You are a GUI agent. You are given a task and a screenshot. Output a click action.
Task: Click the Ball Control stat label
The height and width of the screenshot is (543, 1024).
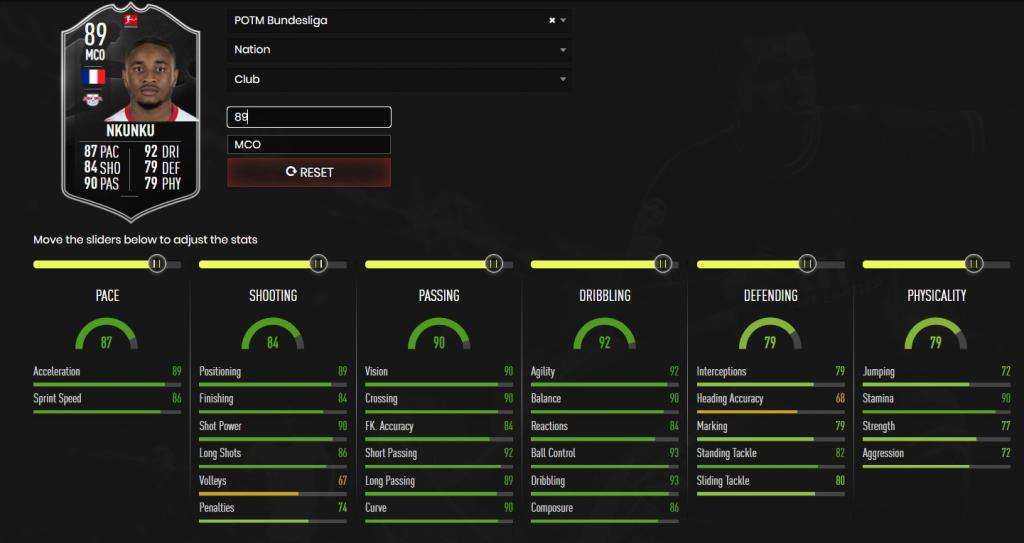tap(553, 453)
